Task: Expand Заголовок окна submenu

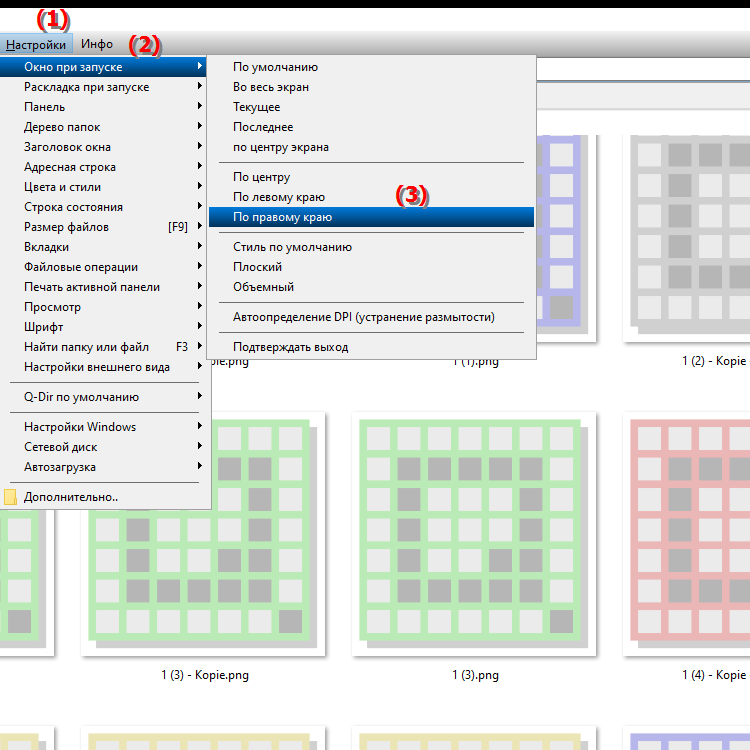Action: tap(103, 147)
